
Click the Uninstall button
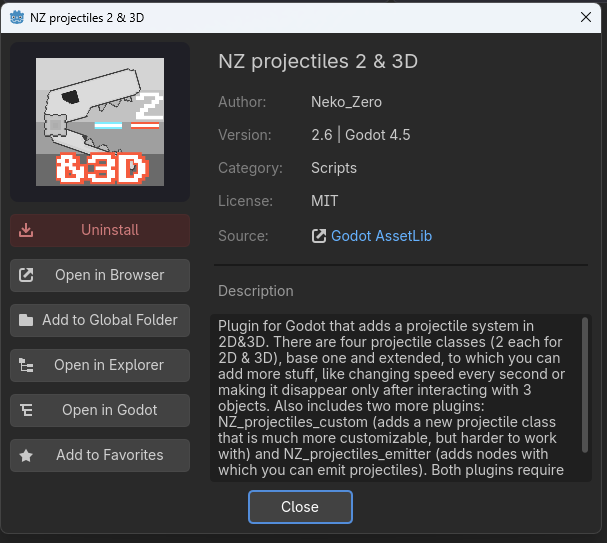(100, 230)
